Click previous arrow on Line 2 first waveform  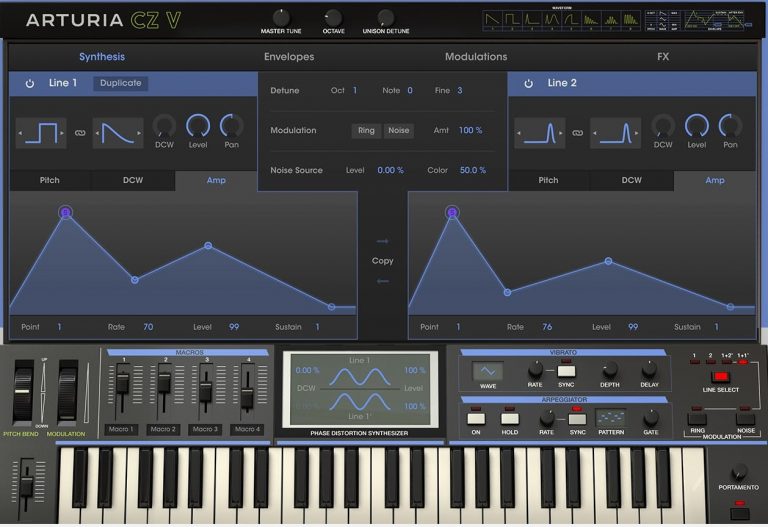[519, 133]
